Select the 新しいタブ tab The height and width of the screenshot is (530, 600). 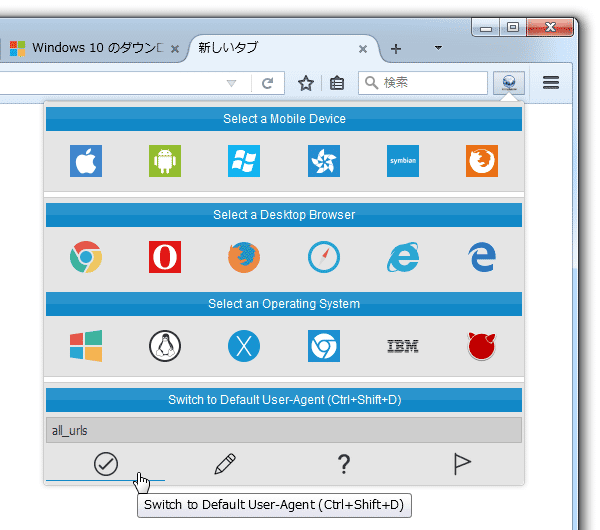(283, 48)
